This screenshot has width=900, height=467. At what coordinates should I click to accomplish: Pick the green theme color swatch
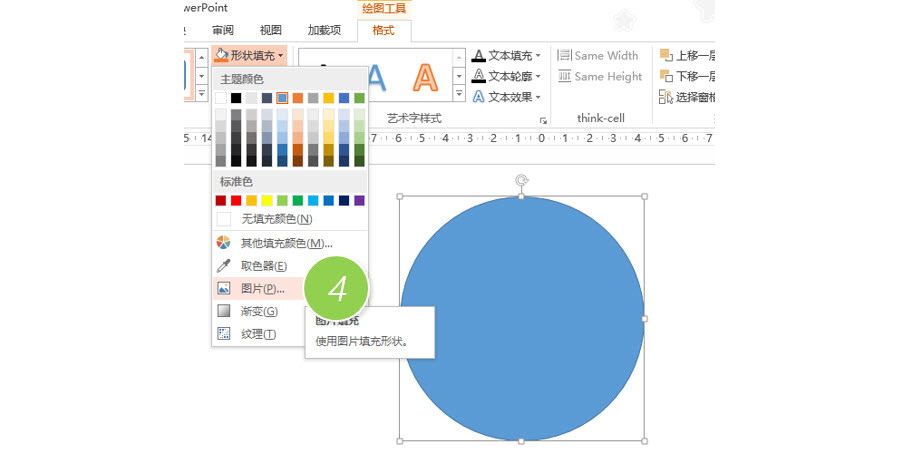tap(359, 98)
